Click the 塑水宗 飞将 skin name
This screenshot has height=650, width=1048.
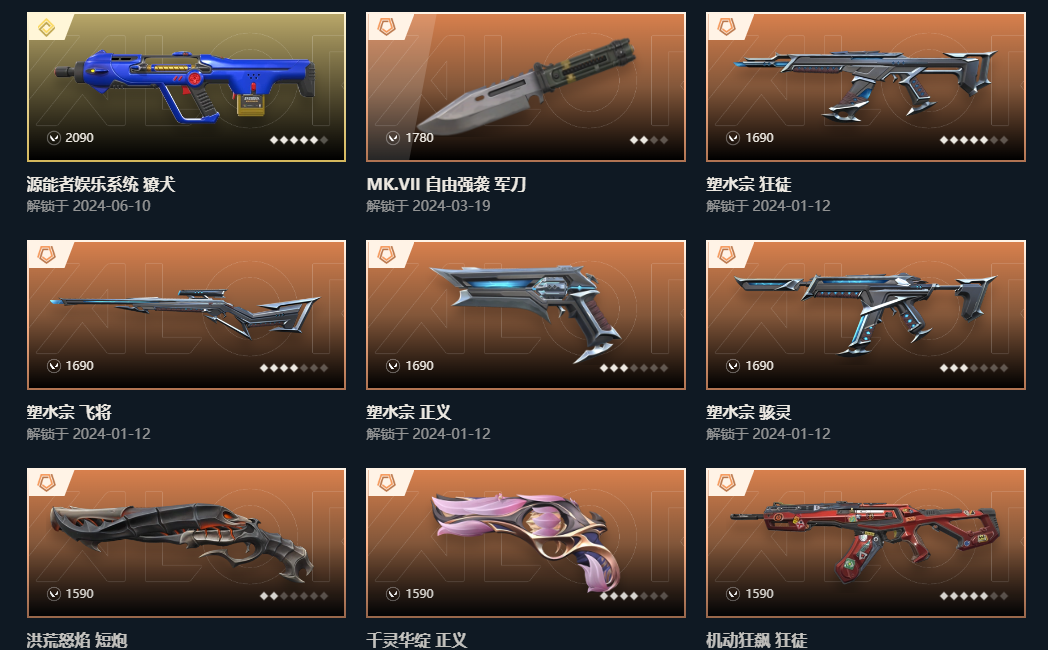69,412
